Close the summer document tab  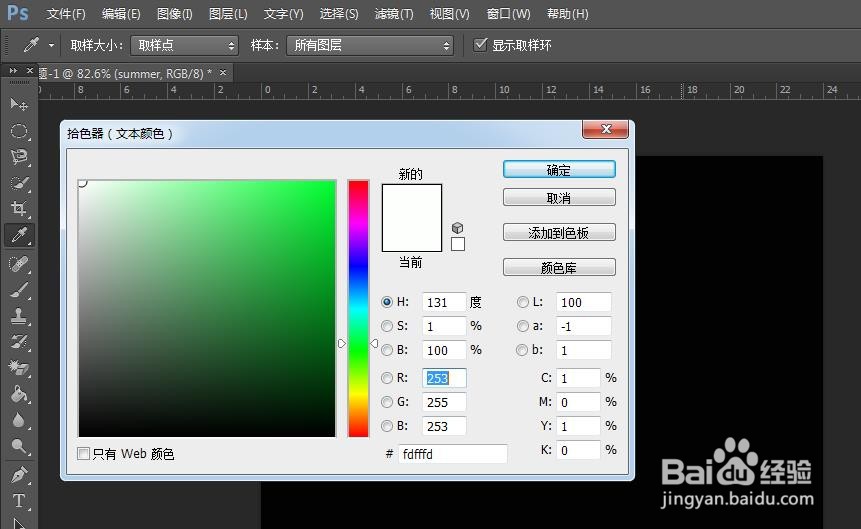(x=223, y=73)
